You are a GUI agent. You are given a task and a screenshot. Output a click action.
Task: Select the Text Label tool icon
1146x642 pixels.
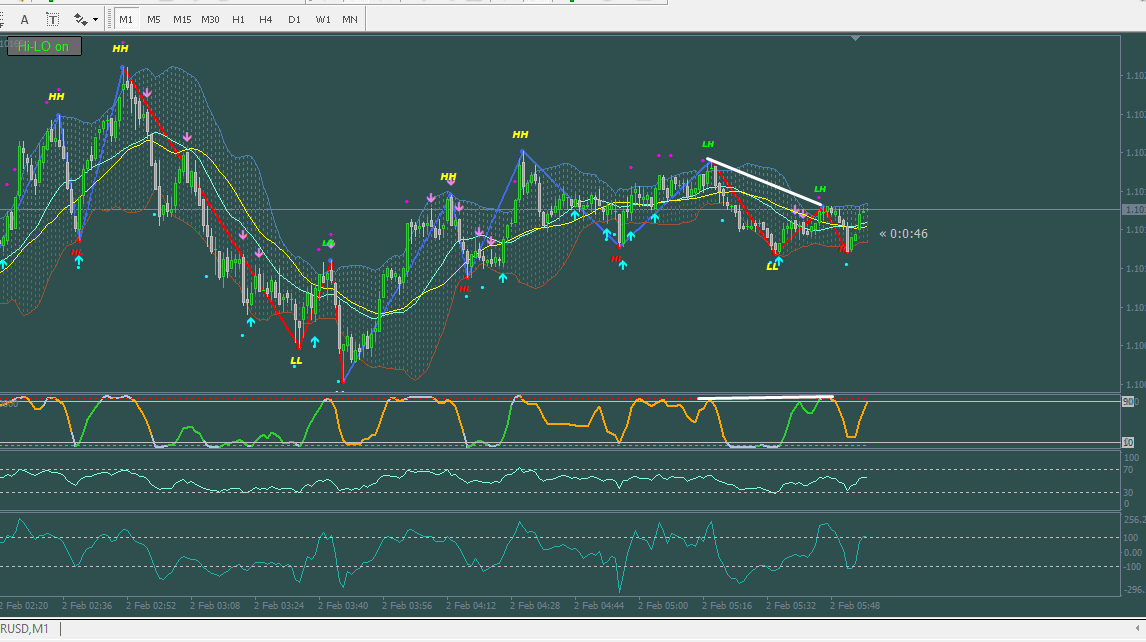53,19
